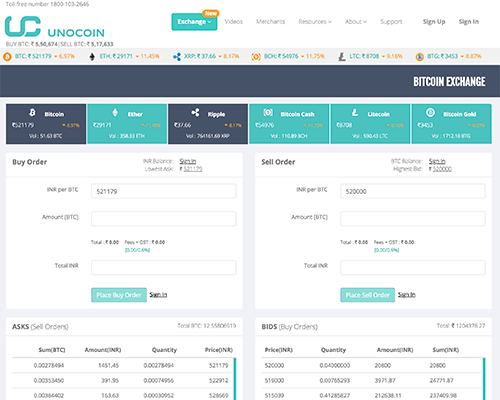Click bid price 515039 in BIDS table

pyautogui.click(x=274, y=396)
